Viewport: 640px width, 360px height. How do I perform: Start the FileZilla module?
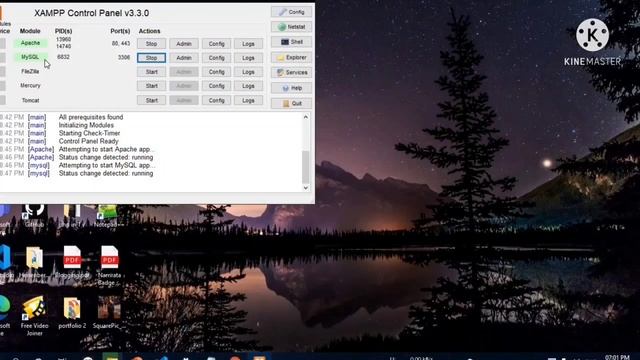coord(151,72)
